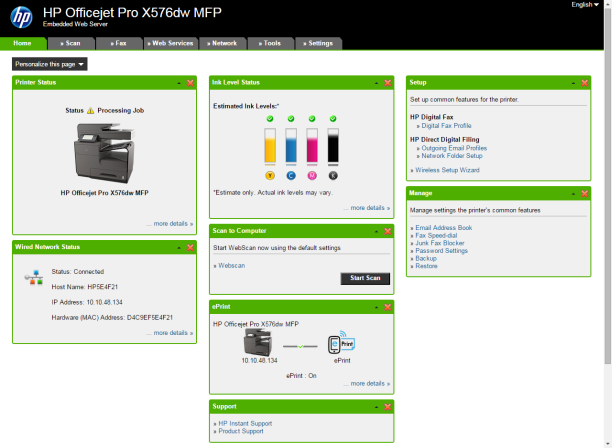
Task: Open the HP Instant Support link
Action: point(245,424)
